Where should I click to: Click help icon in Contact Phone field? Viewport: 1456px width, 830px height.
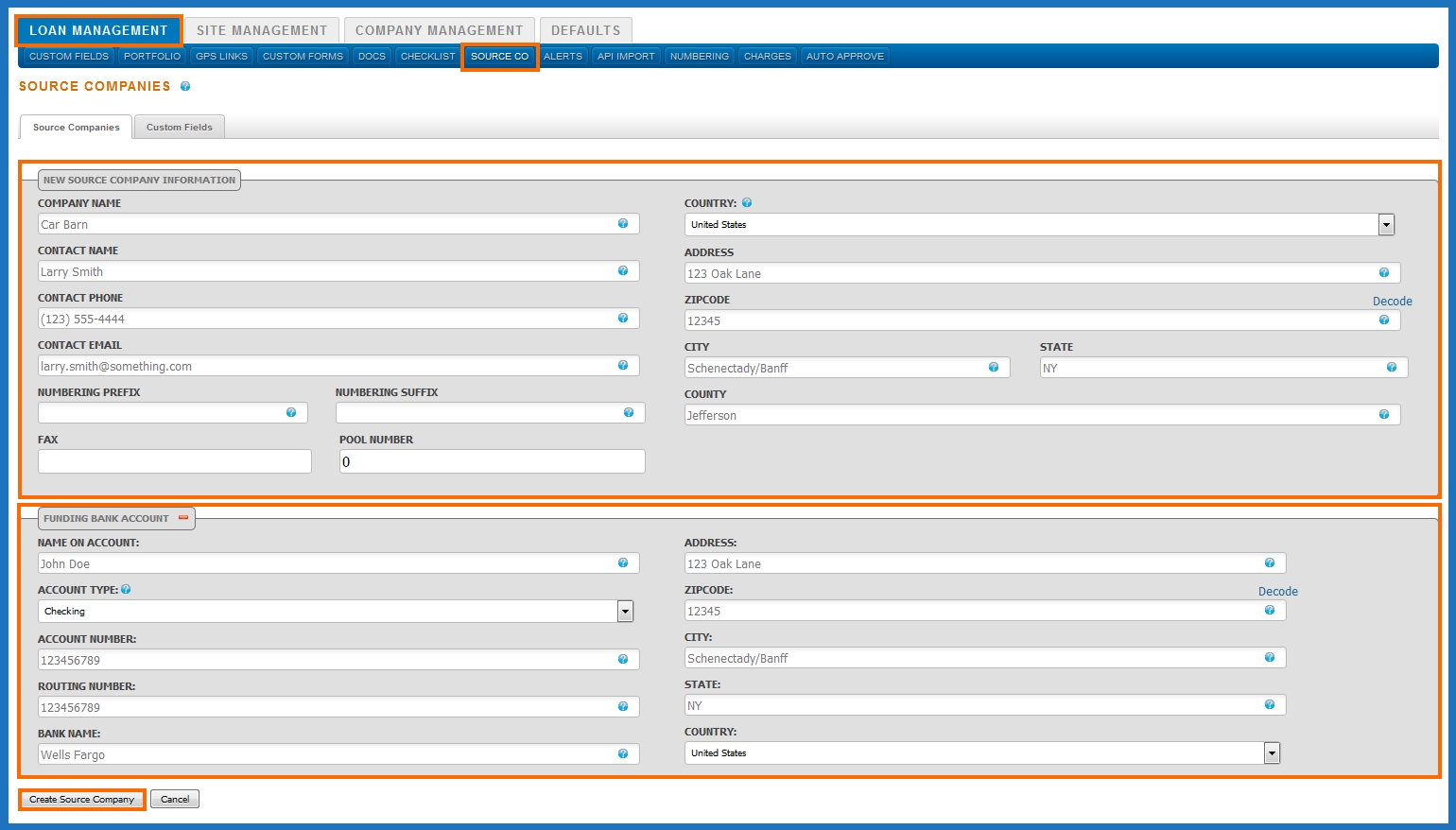click(x=623, y=318)
